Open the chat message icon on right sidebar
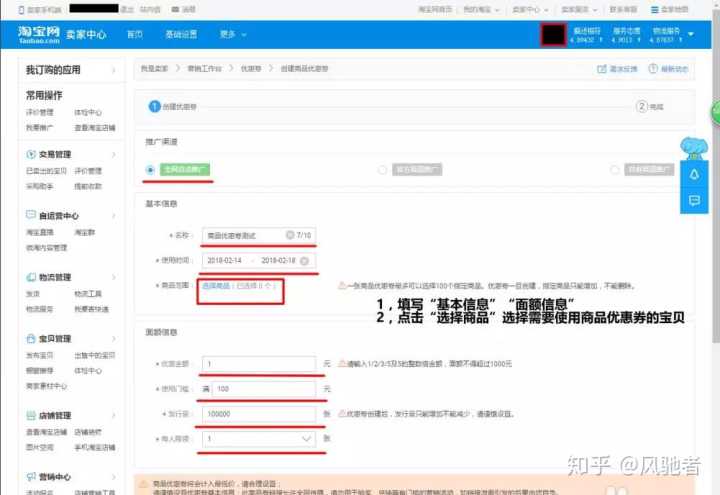The image size is (720, 495). [x=694, y=200]
